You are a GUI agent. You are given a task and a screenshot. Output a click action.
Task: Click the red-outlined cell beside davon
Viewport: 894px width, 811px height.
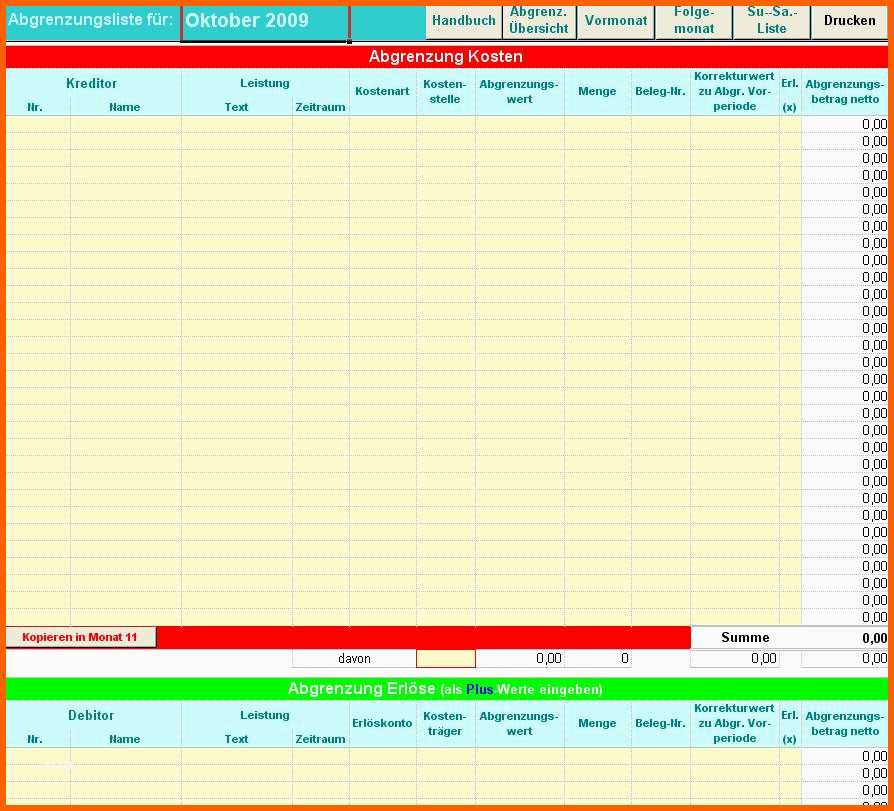(446, 659)
